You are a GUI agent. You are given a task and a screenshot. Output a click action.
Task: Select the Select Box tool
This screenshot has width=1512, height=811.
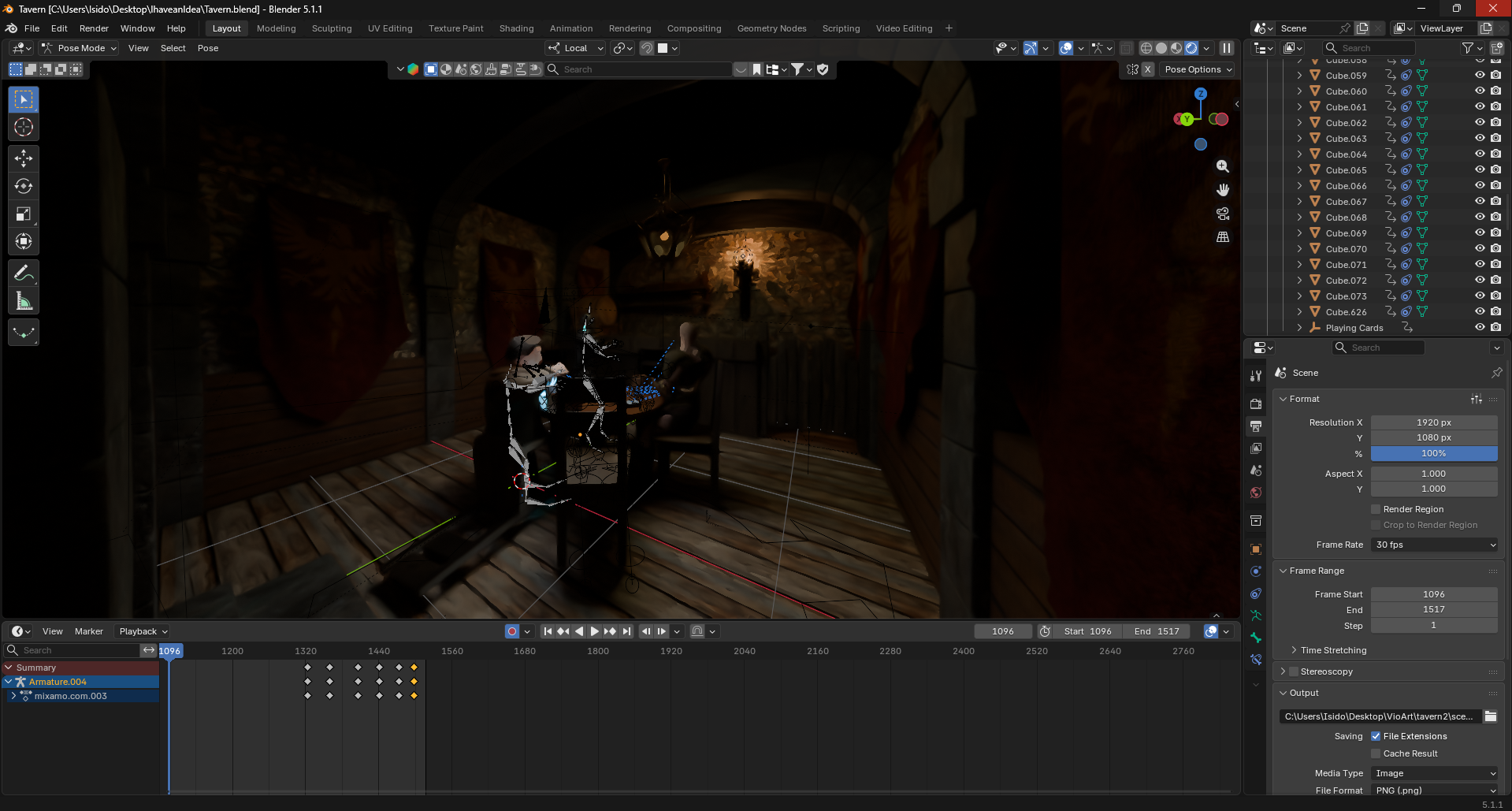point(24,99)
